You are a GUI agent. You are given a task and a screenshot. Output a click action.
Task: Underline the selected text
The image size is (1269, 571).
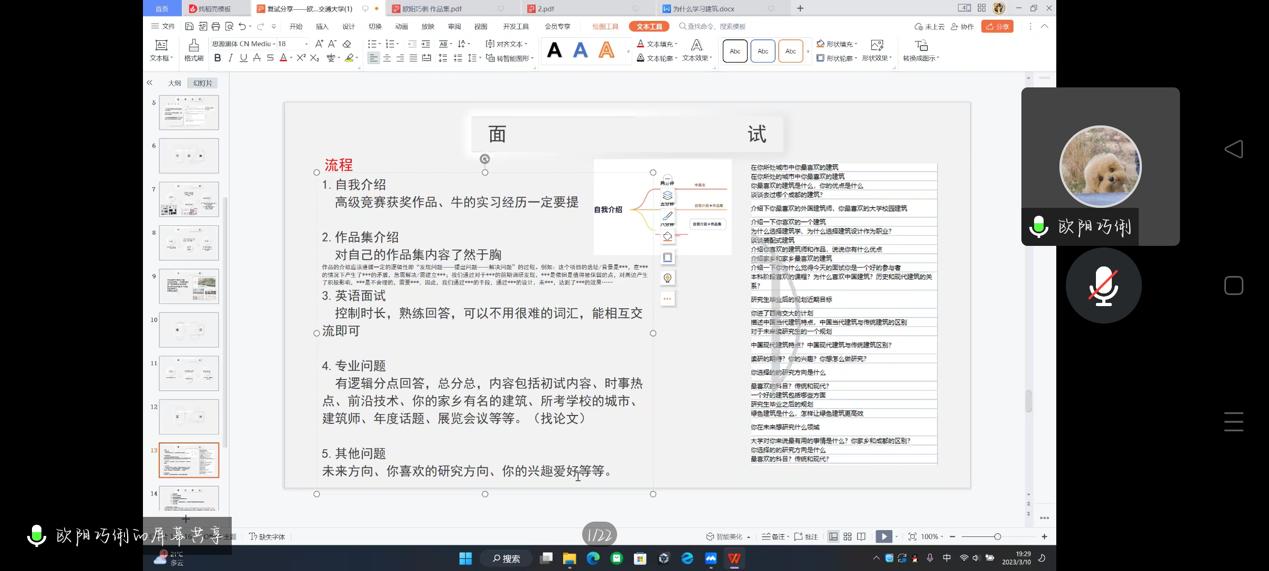(x=243, y=58)
